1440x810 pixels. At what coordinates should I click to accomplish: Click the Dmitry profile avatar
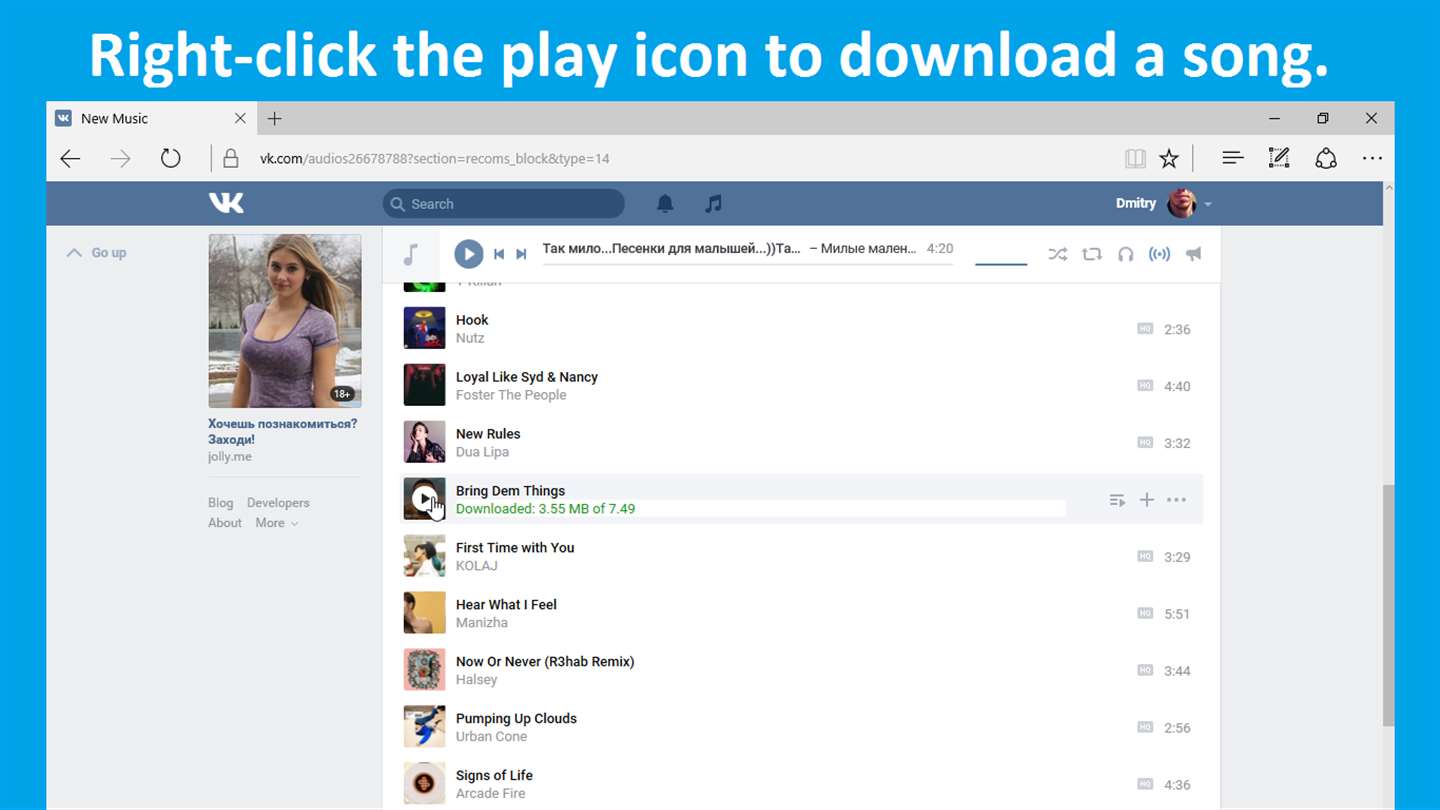click(x=1182, y=203)
